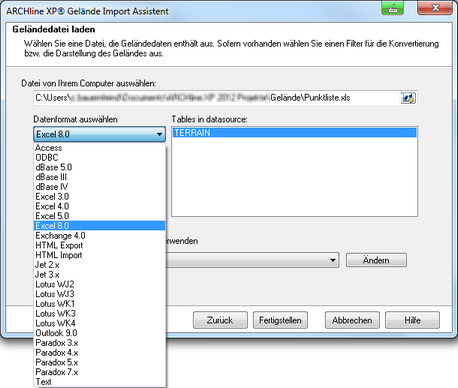Cancel the wizard with Abbrechen
This screenshot has height=388, width=458.
pyautogui.click(x=352, y=320)
